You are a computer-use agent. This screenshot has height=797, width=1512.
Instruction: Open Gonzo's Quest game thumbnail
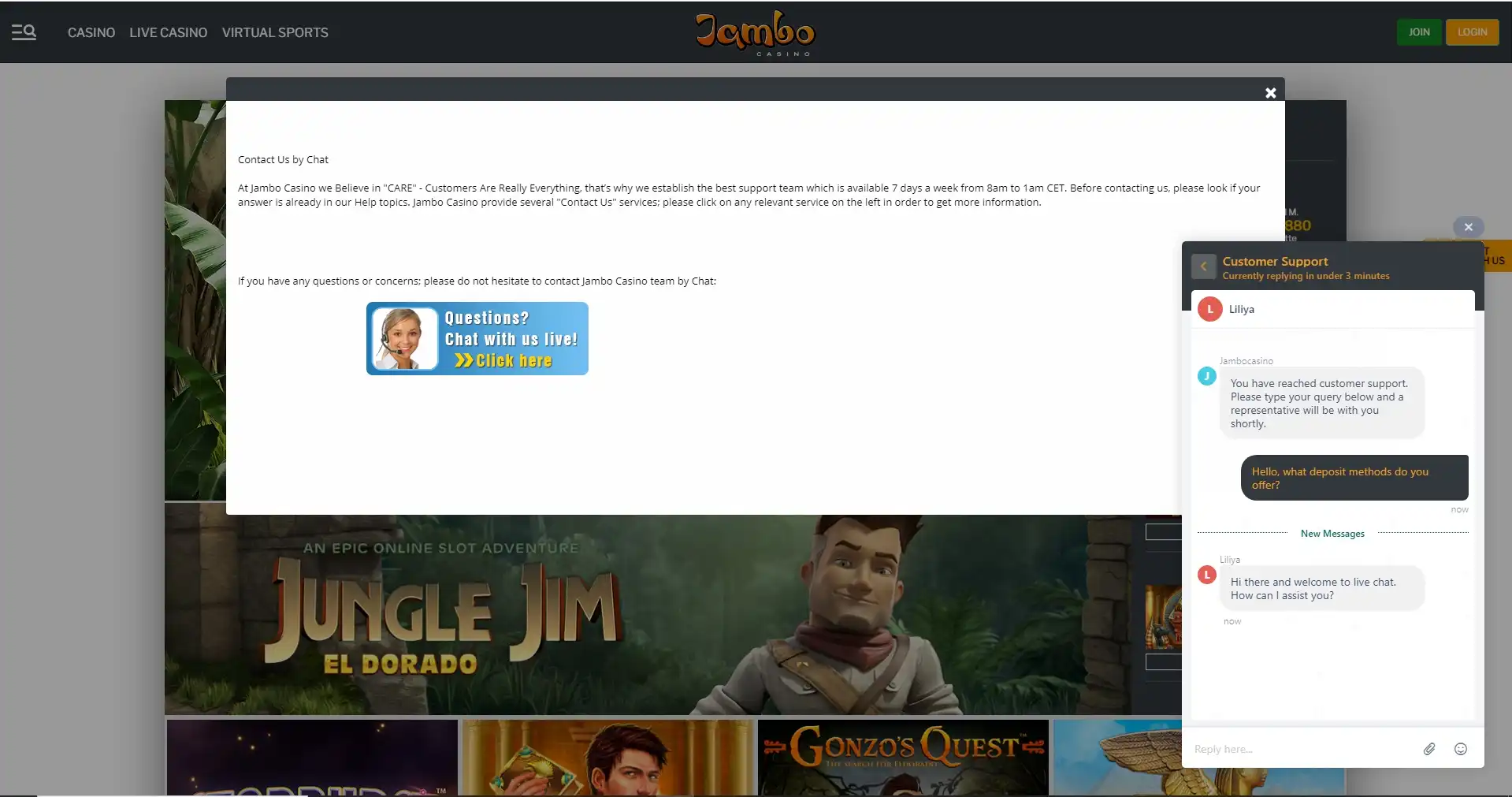coord(903,757)
